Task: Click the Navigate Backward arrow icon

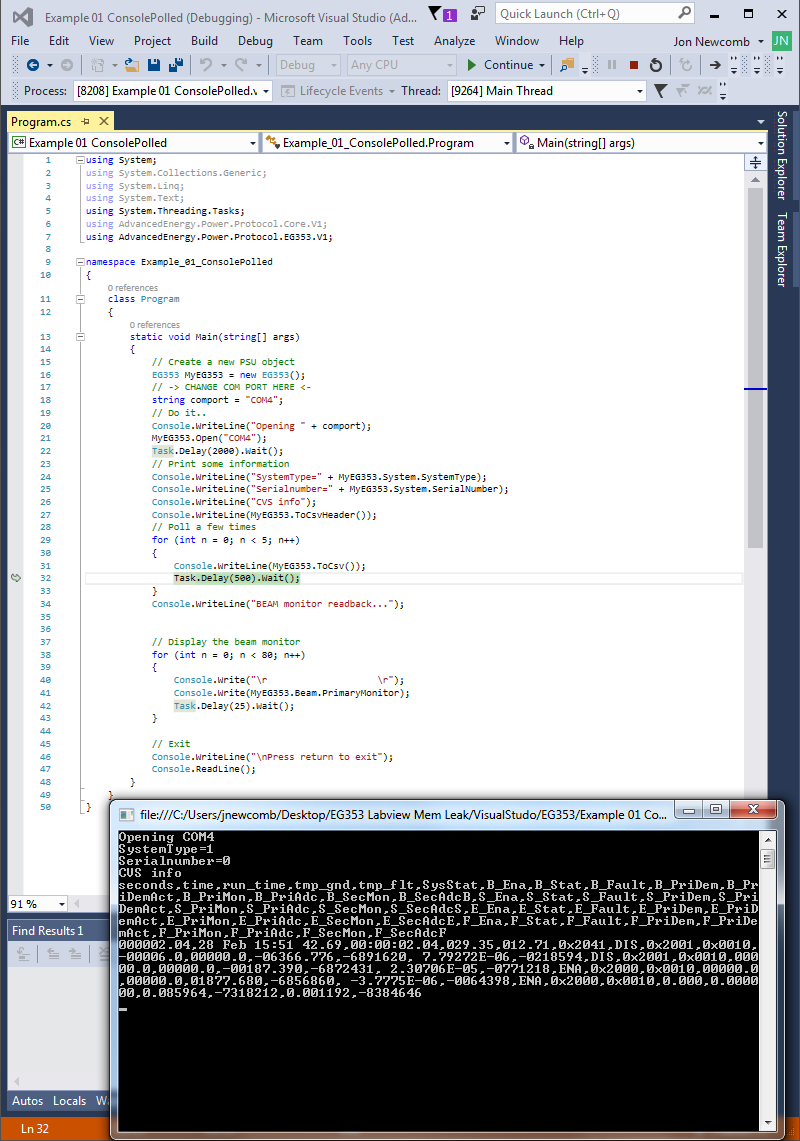Action: coord(33,65)
